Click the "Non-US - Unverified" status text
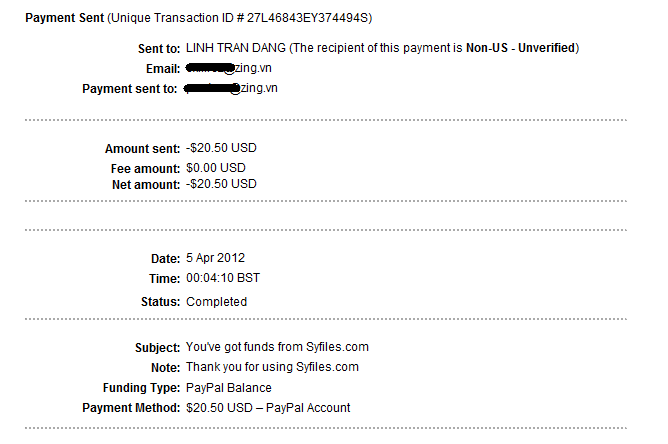This screenshot has width=668, height=444. point(520,49)
